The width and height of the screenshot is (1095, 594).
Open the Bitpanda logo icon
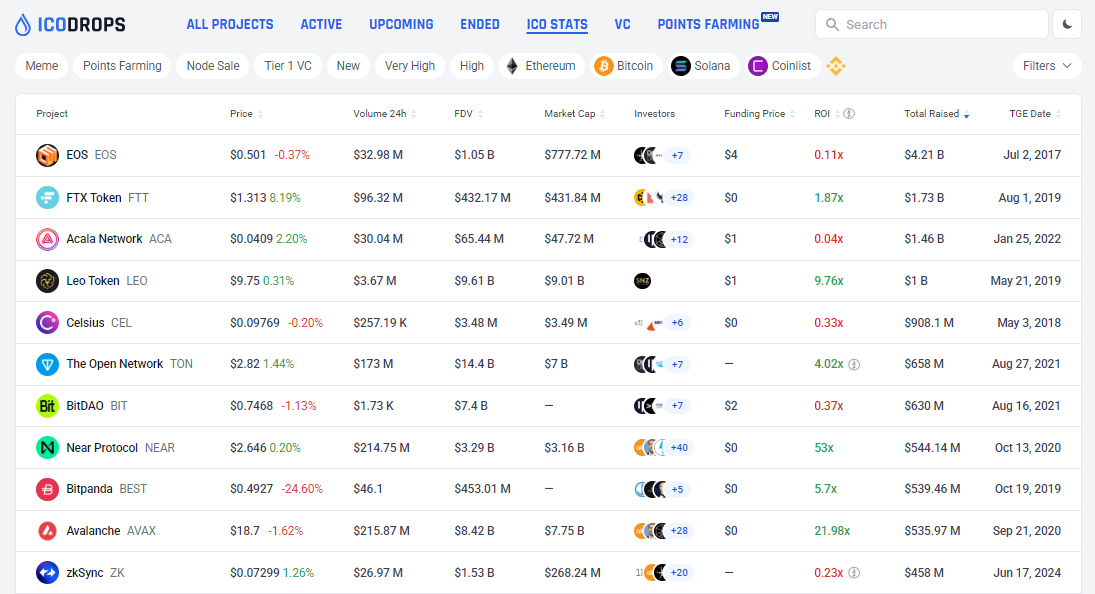[47, 489]
